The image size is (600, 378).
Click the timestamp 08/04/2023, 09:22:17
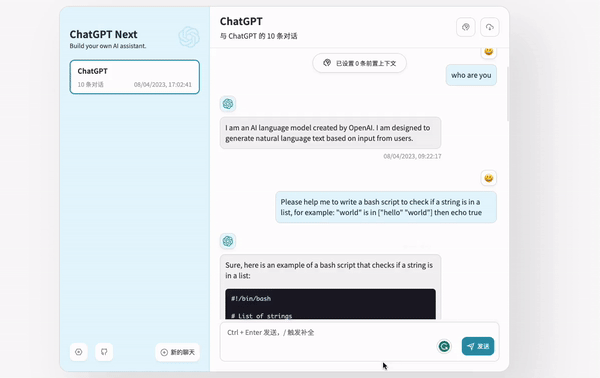point(412,156)
